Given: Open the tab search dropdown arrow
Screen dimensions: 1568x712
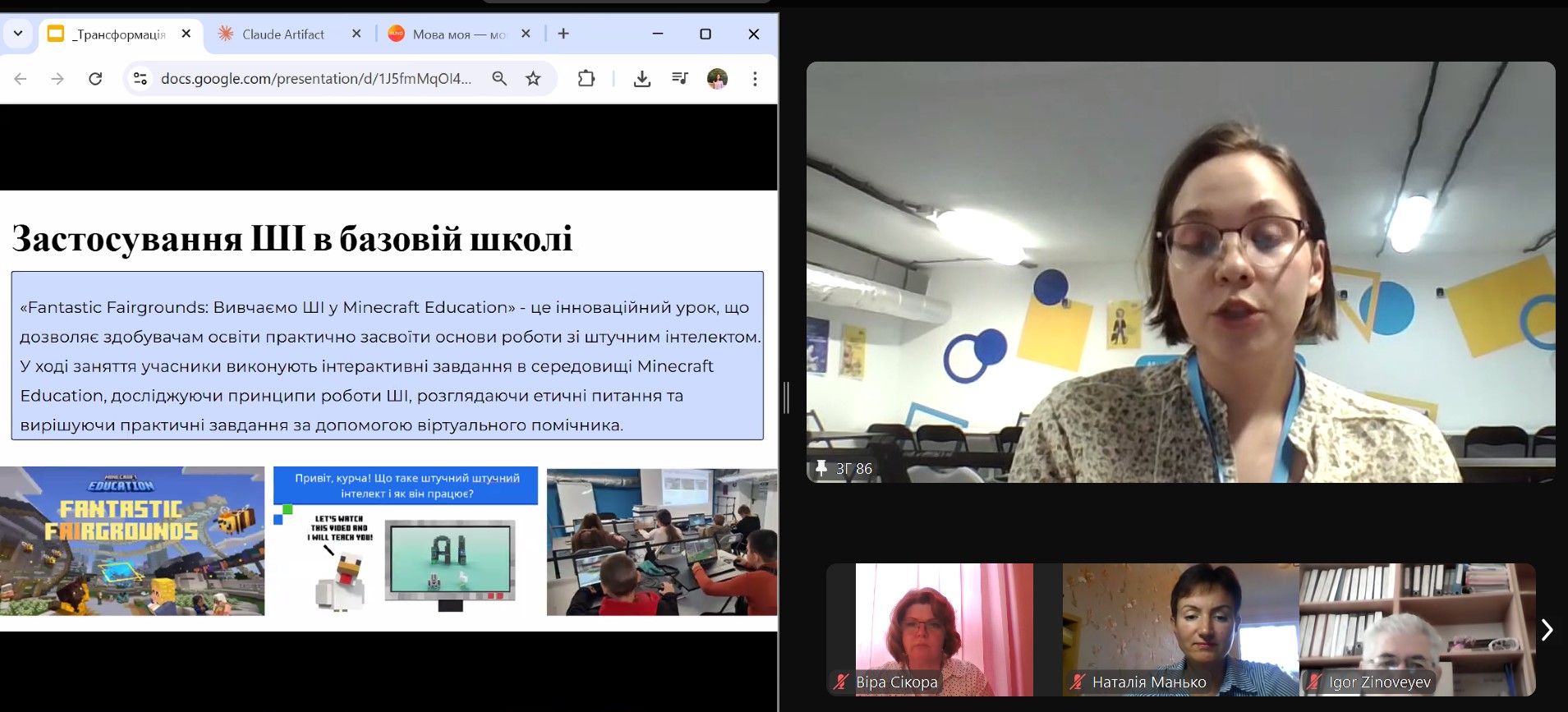Looking at the screenshot, I should point(18,34).
